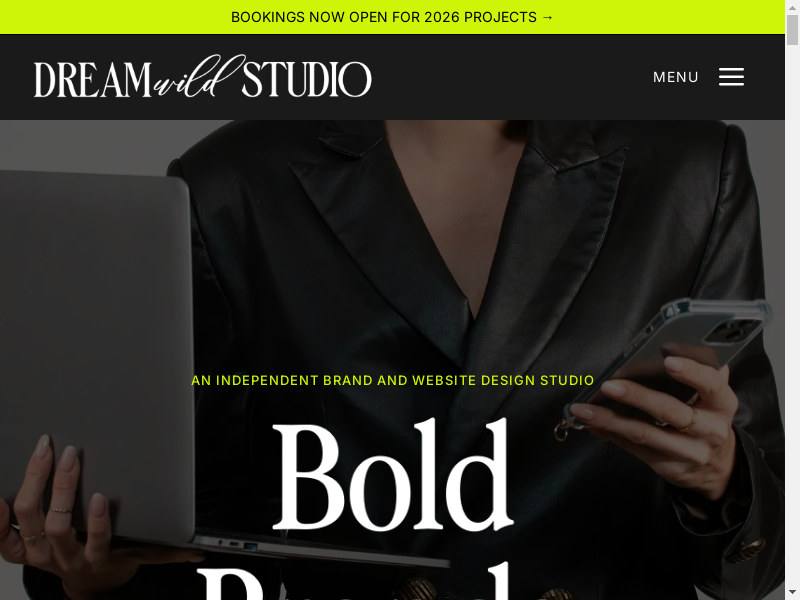Click the vertical scrollbar thumb
This screenshot has height=600, width=800.
click(792, 30)
